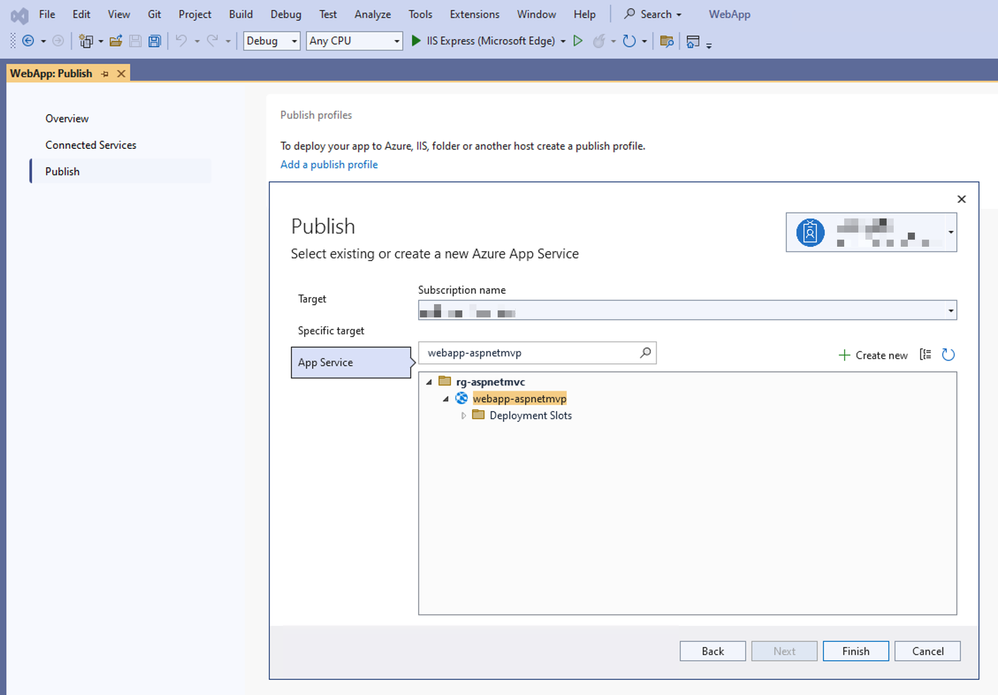Click the search magnifier in App Service filter
The height and width of the screenshot is (695, 998).
coord(645,353)
